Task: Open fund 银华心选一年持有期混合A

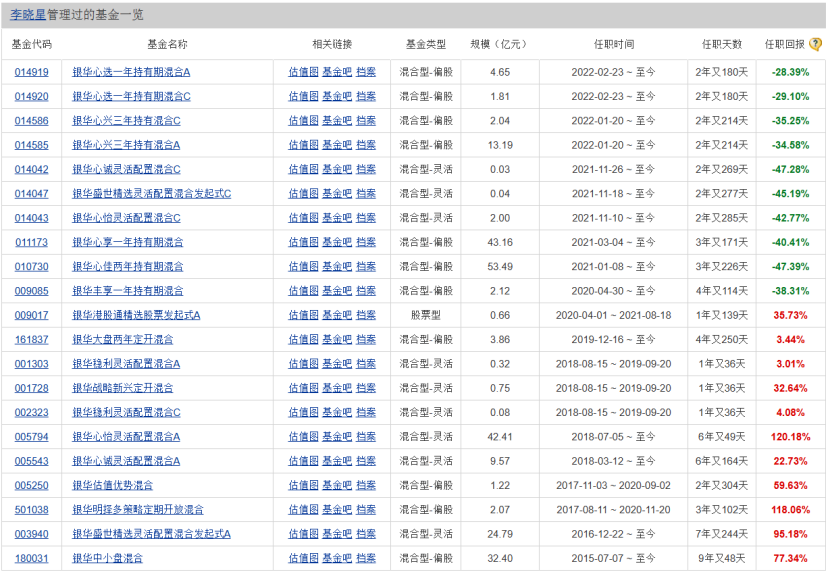Action: click(131, 72)
